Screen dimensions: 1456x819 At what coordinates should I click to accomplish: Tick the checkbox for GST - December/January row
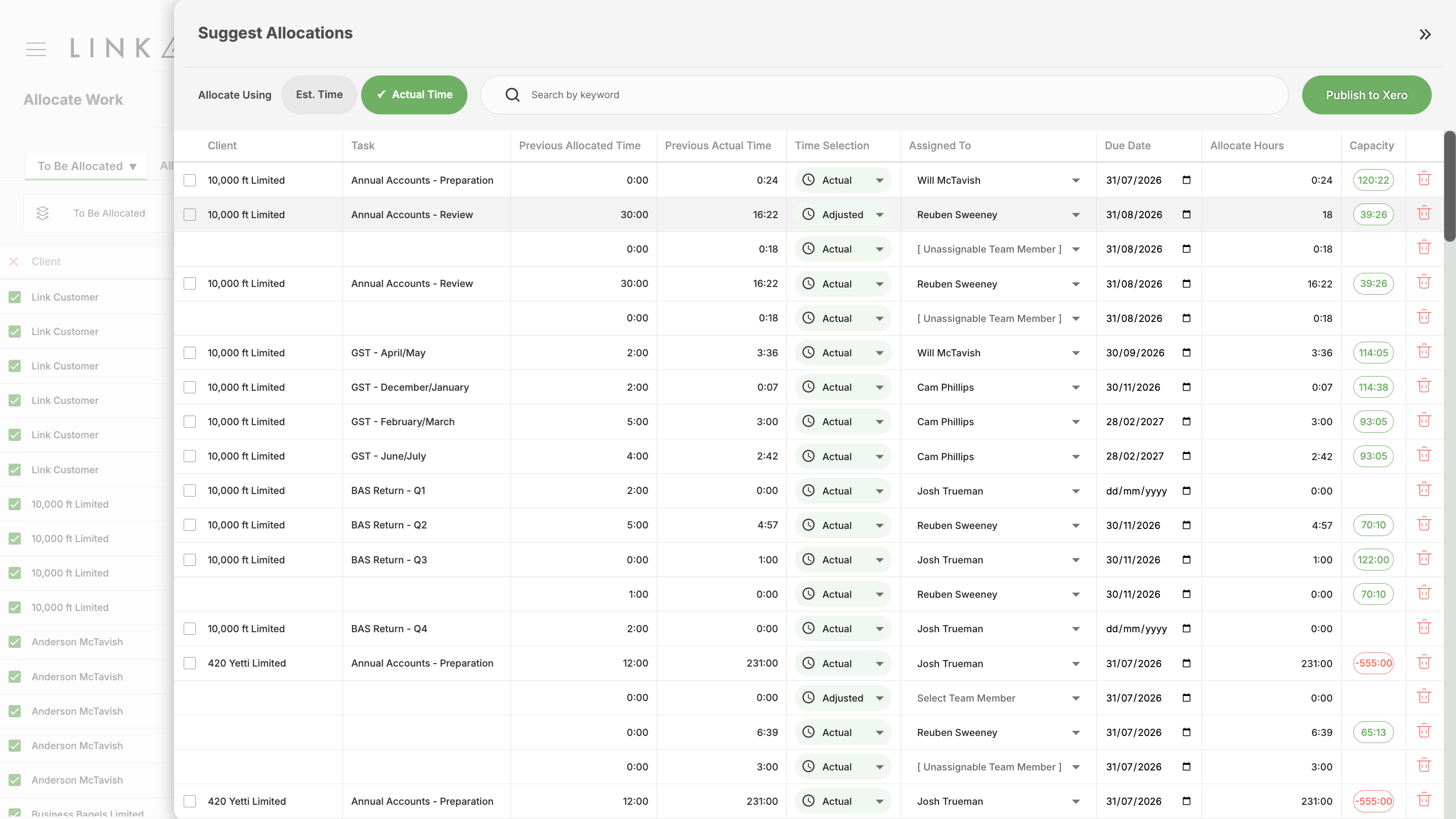tap(190, 387)
